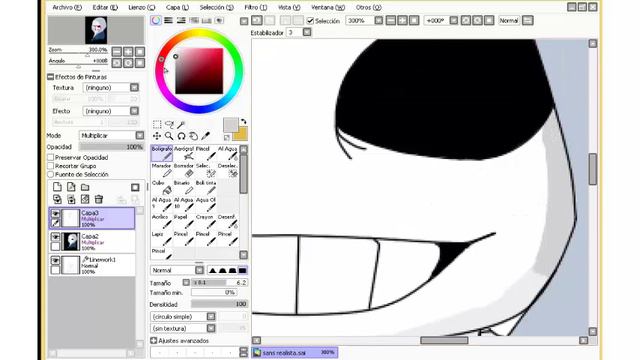Select the Binario pen tool
The image size is (640, 360).
coord(184,187)
